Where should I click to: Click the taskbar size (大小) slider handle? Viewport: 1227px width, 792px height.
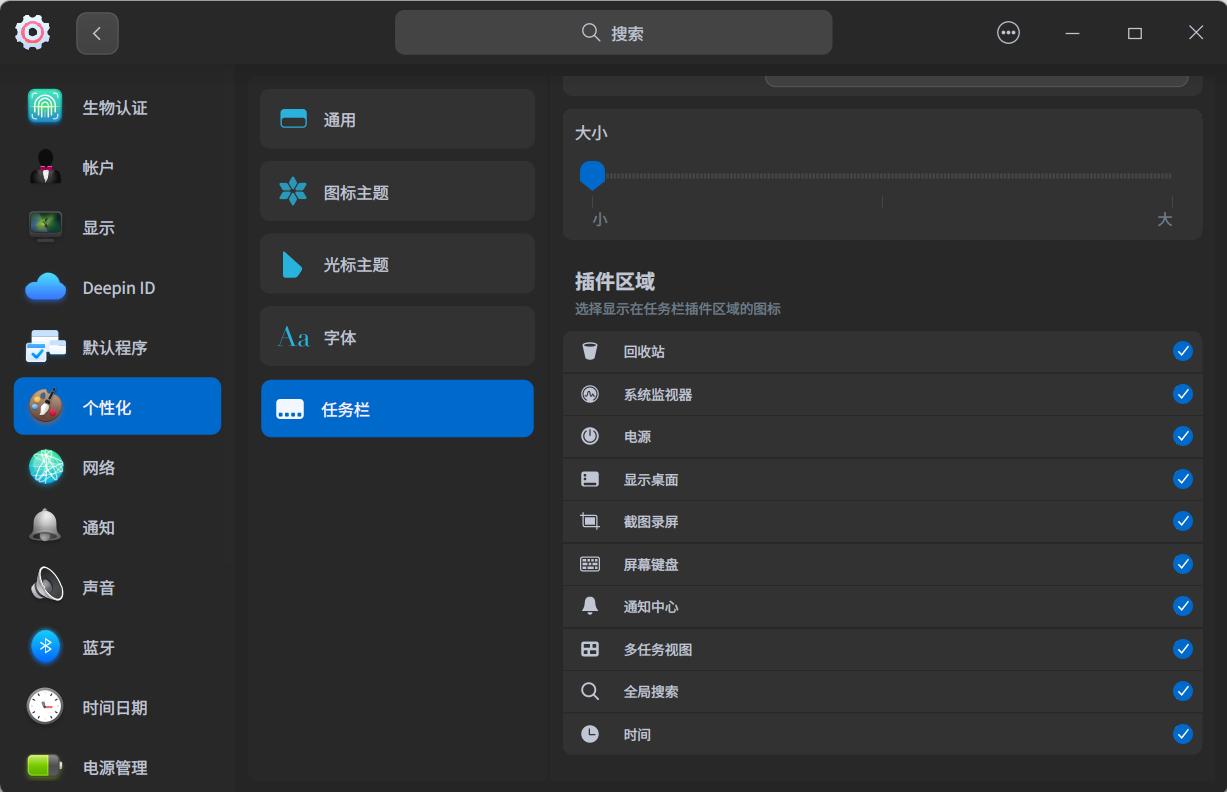pos(592,175)
